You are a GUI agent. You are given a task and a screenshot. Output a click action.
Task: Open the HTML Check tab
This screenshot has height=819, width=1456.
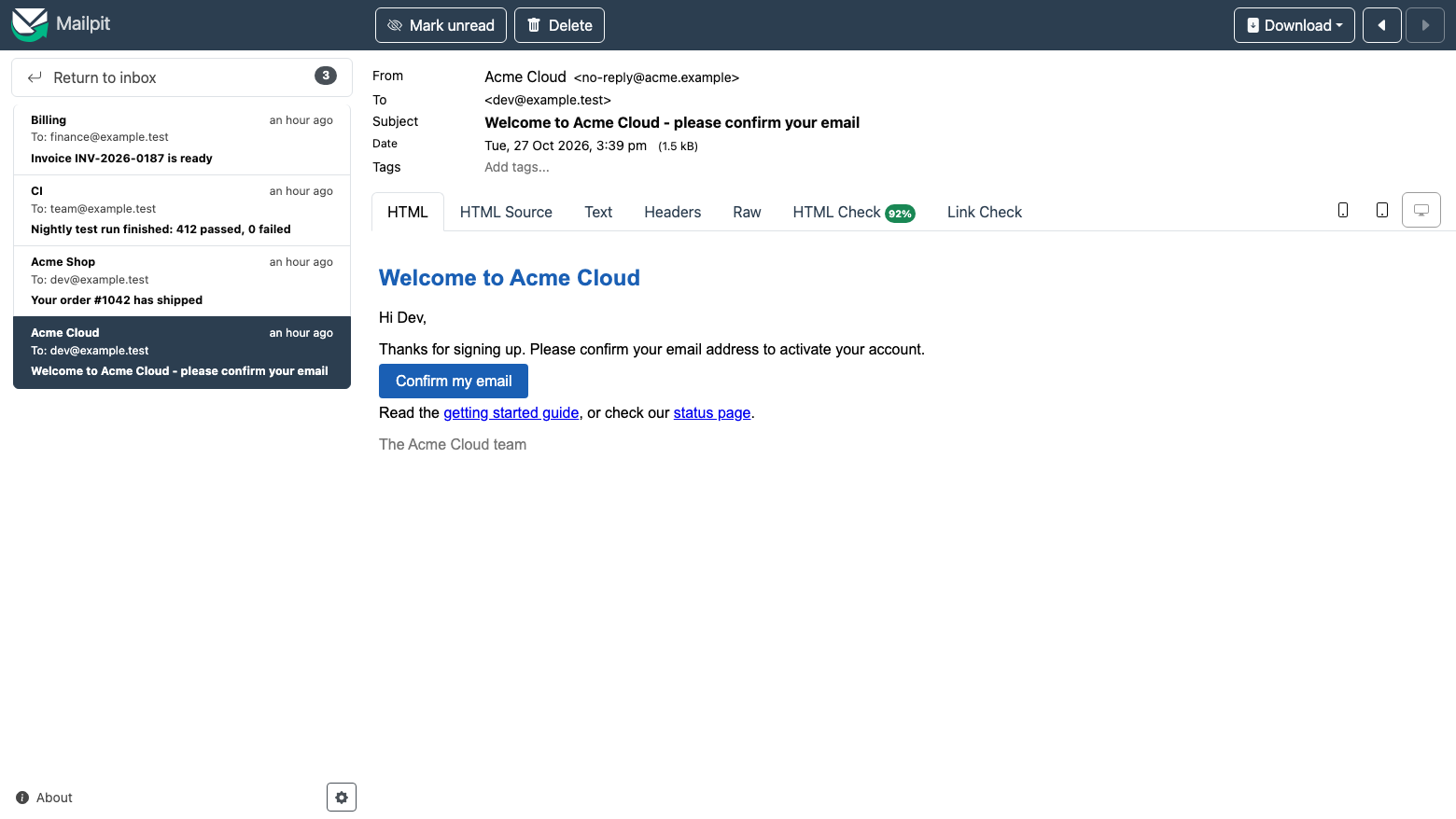coord(854,212)
